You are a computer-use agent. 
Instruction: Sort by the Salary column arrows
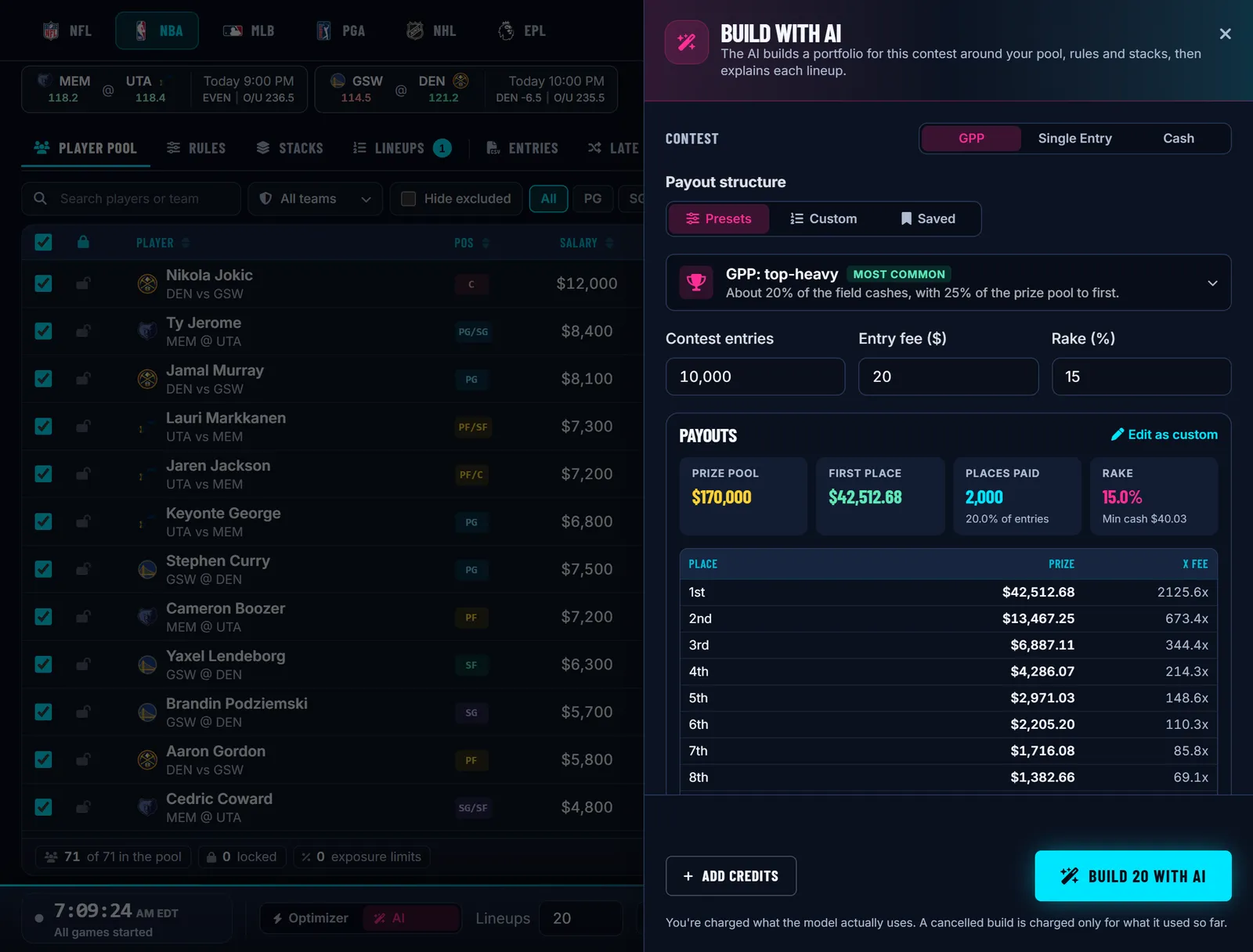click(x=609, y=243)
